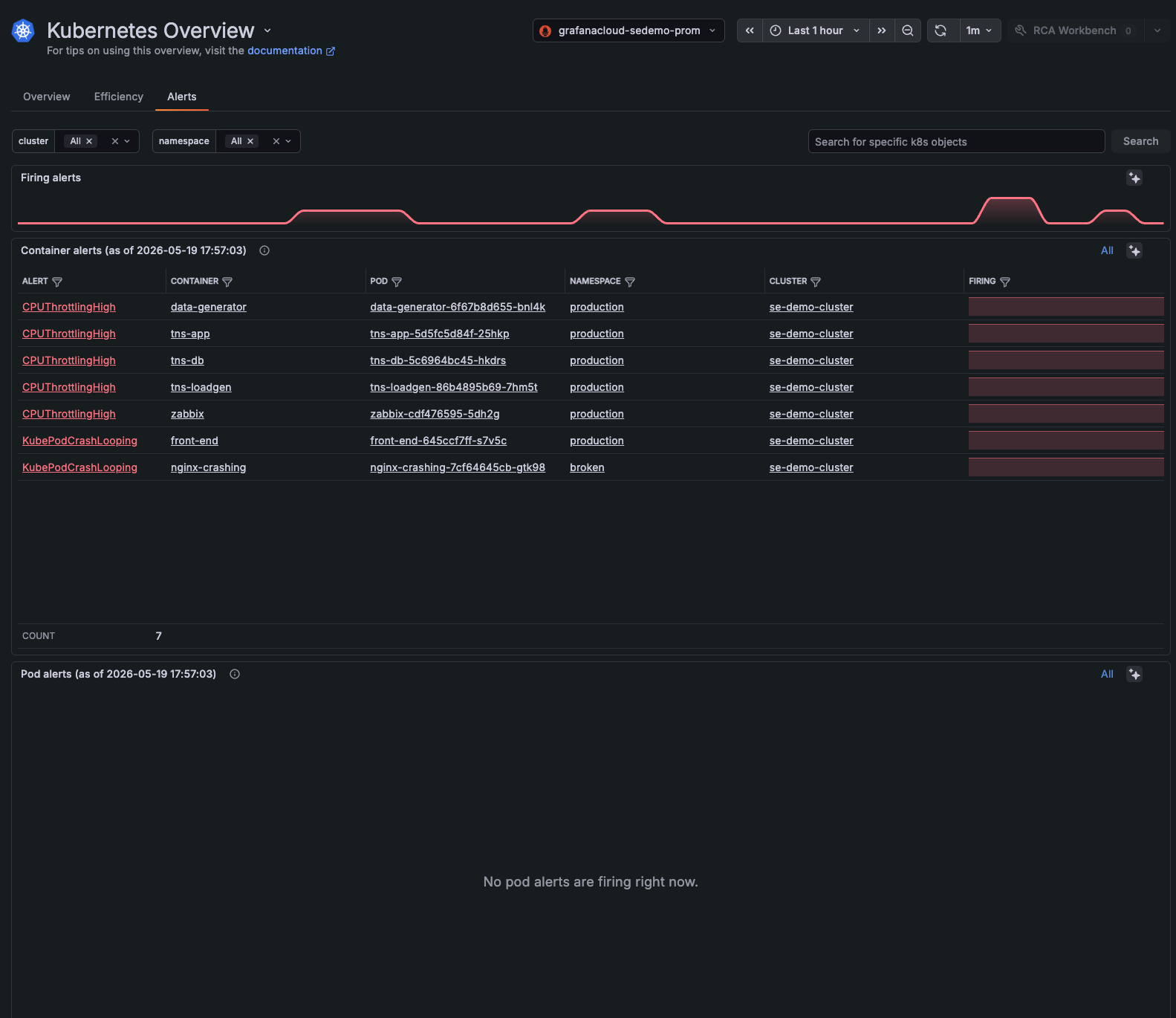Open the Last 1 hour time picker
This screenshot has width=1176, height=1018.
pos(816,30)
